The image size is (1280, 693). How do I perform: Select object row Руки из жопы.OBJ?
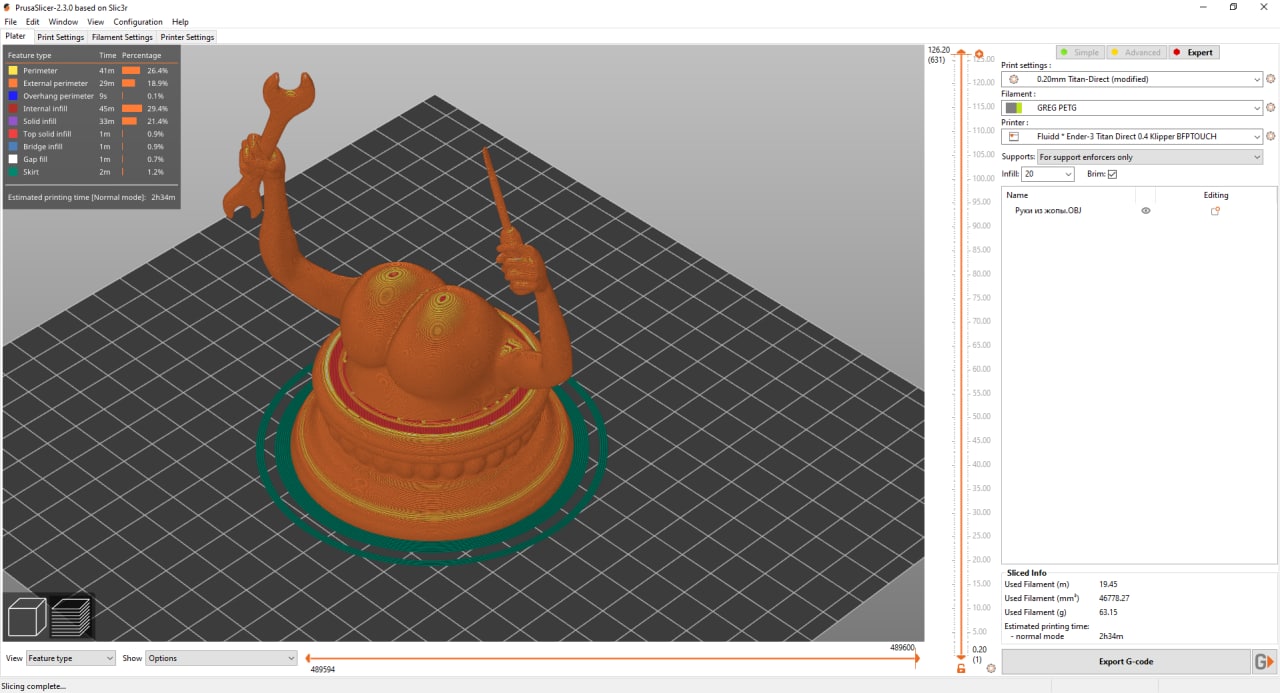pyautogui.click(x=1139, y=211)
